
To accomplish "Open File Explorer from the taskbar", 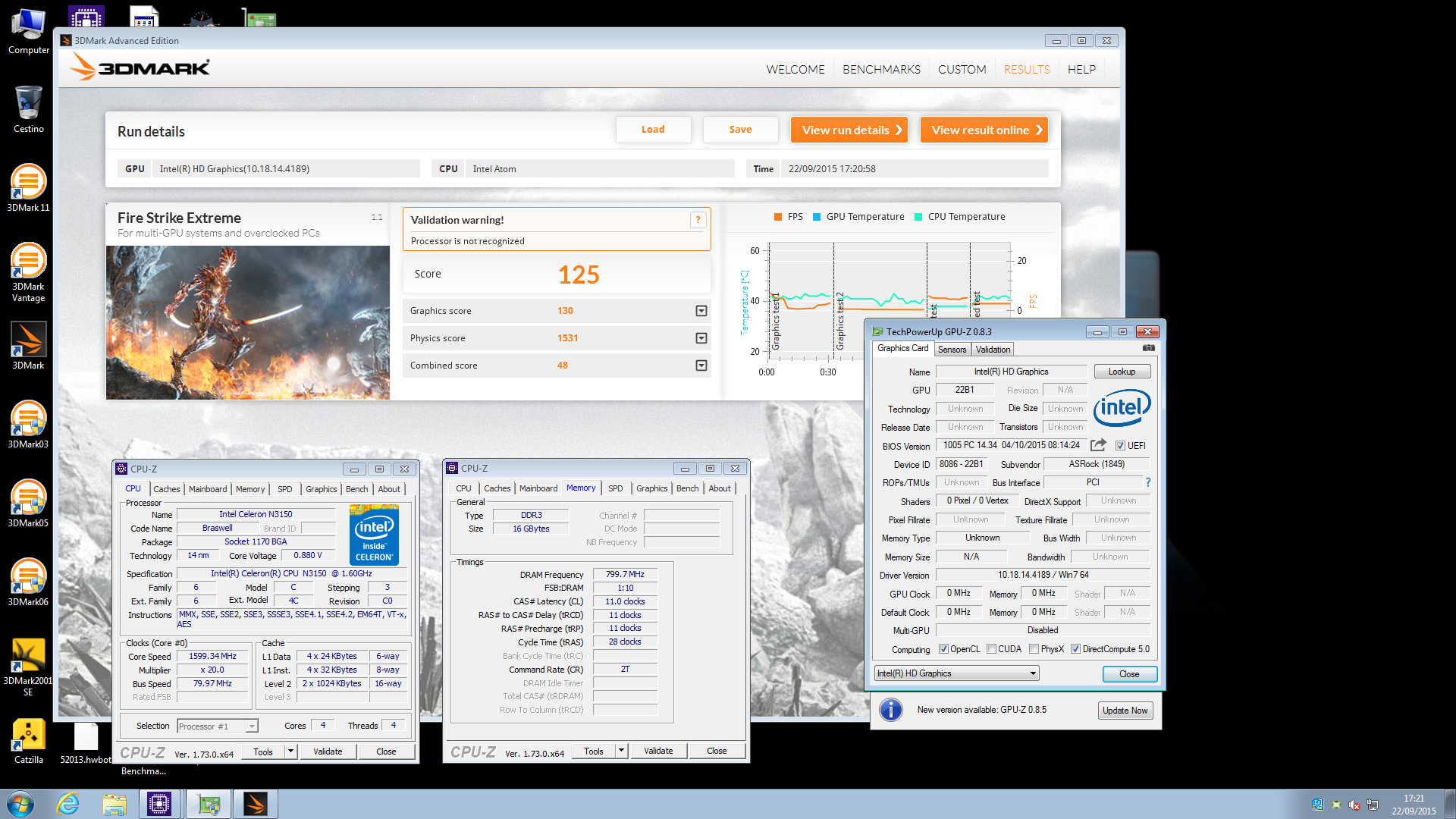I will [x=115, y=804].
